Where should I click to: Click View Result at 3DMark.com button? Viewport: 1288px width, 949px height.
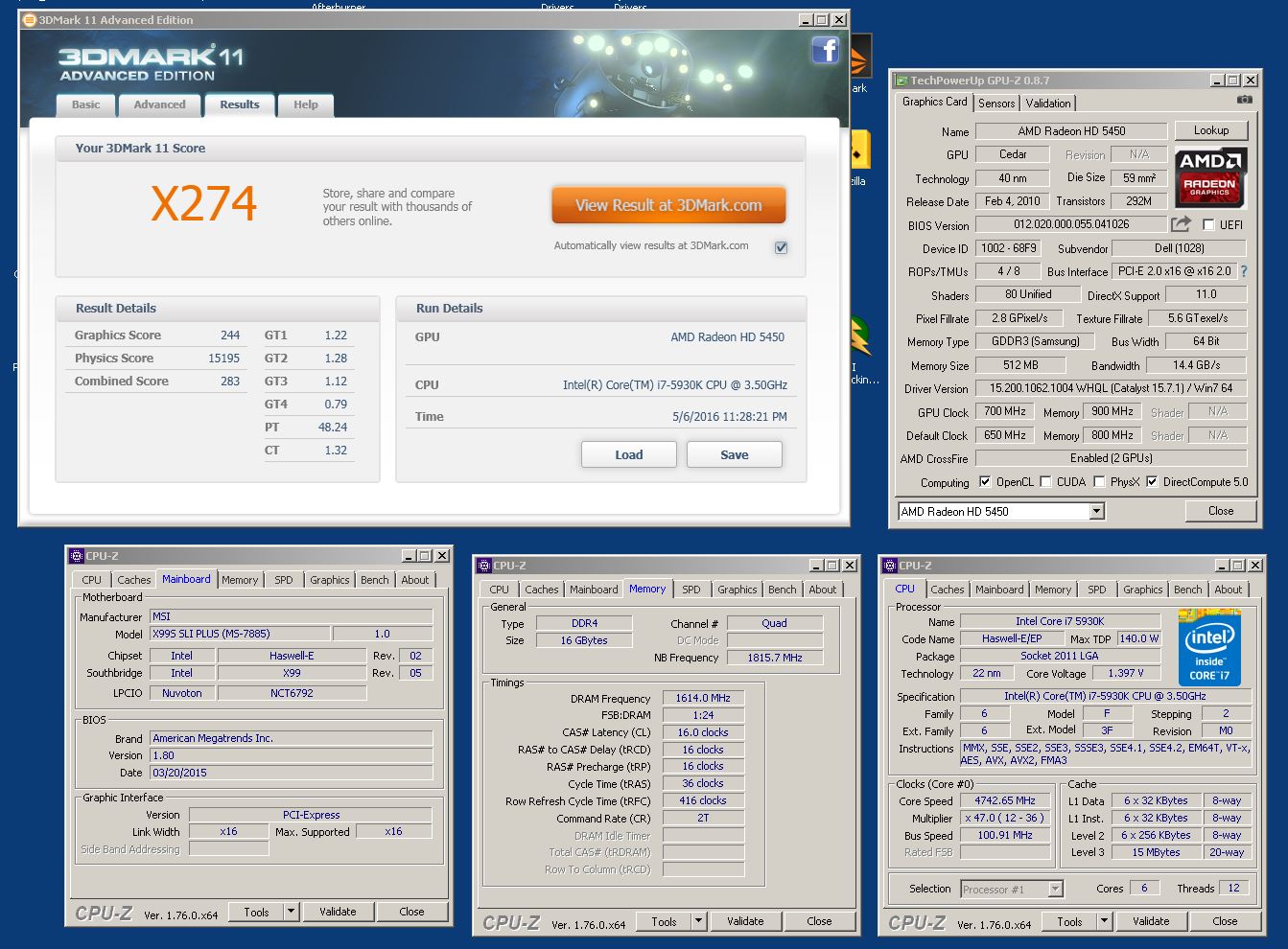click(x=668, y=205)
